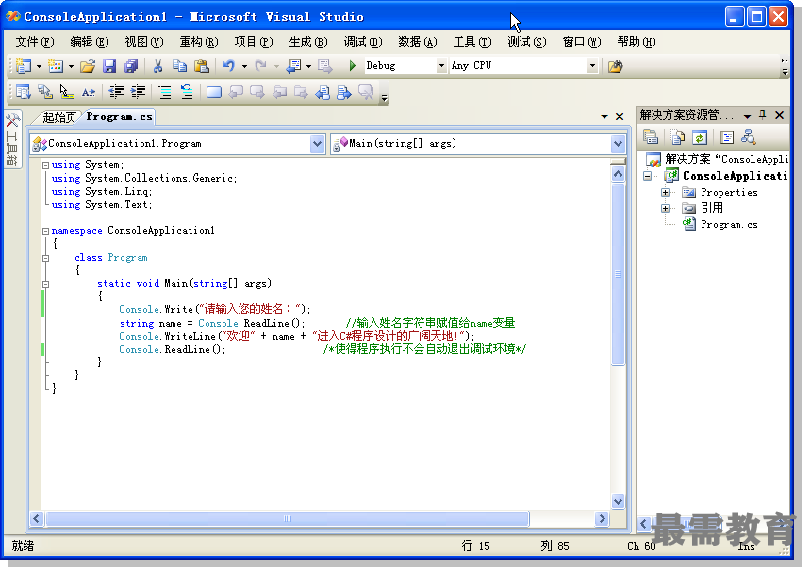Collapse the ConsoleApplication1 project node

point(648,176)
